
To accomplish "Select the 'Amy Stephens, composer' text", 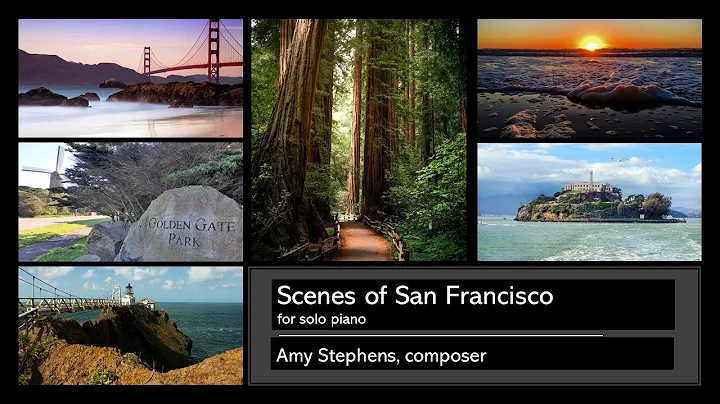I will (x=381, y=356).
